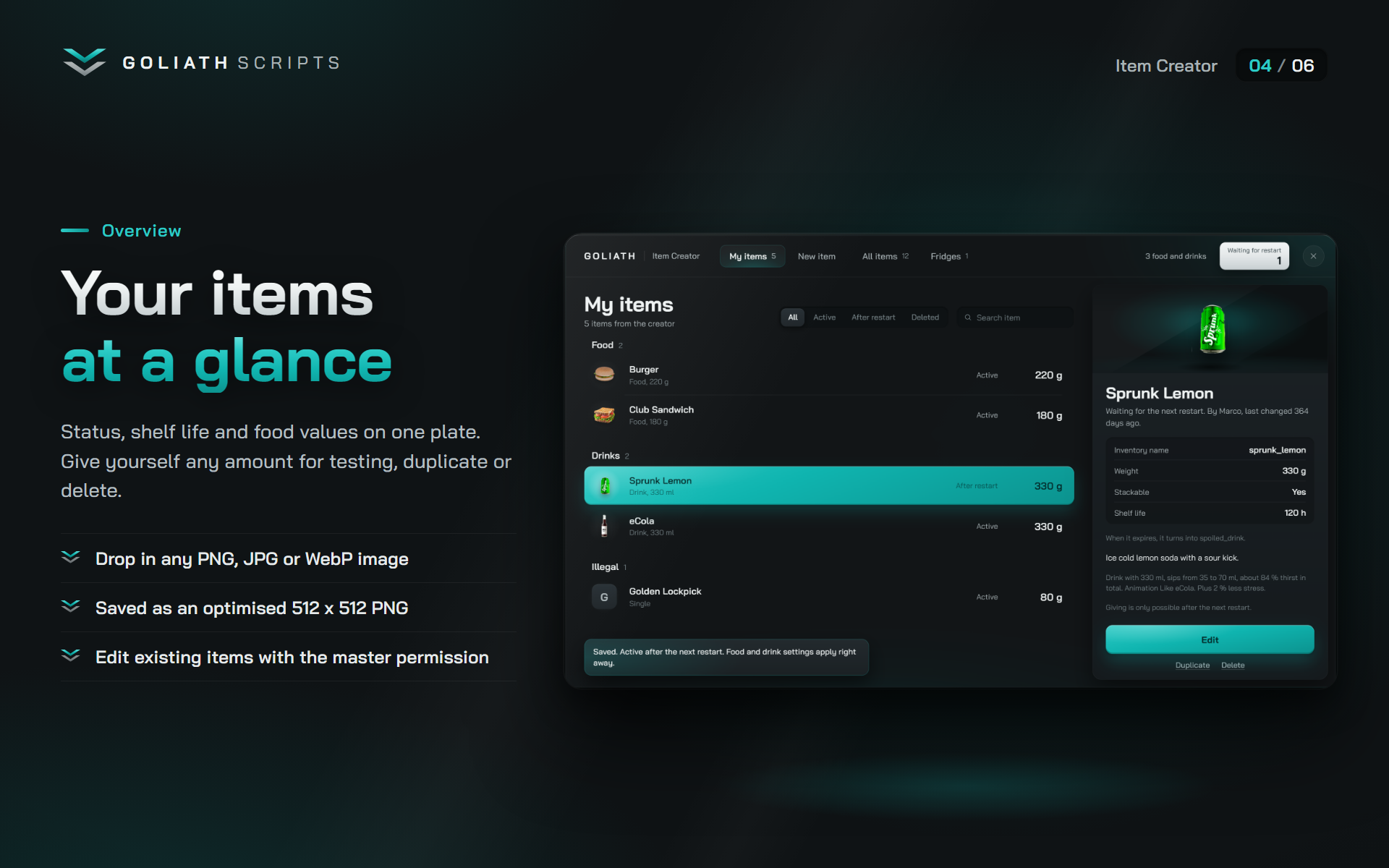Viewport: 1389px width, 868px height.
Task: Click the Waiting for restart badge
Action: click(1254, 256)
